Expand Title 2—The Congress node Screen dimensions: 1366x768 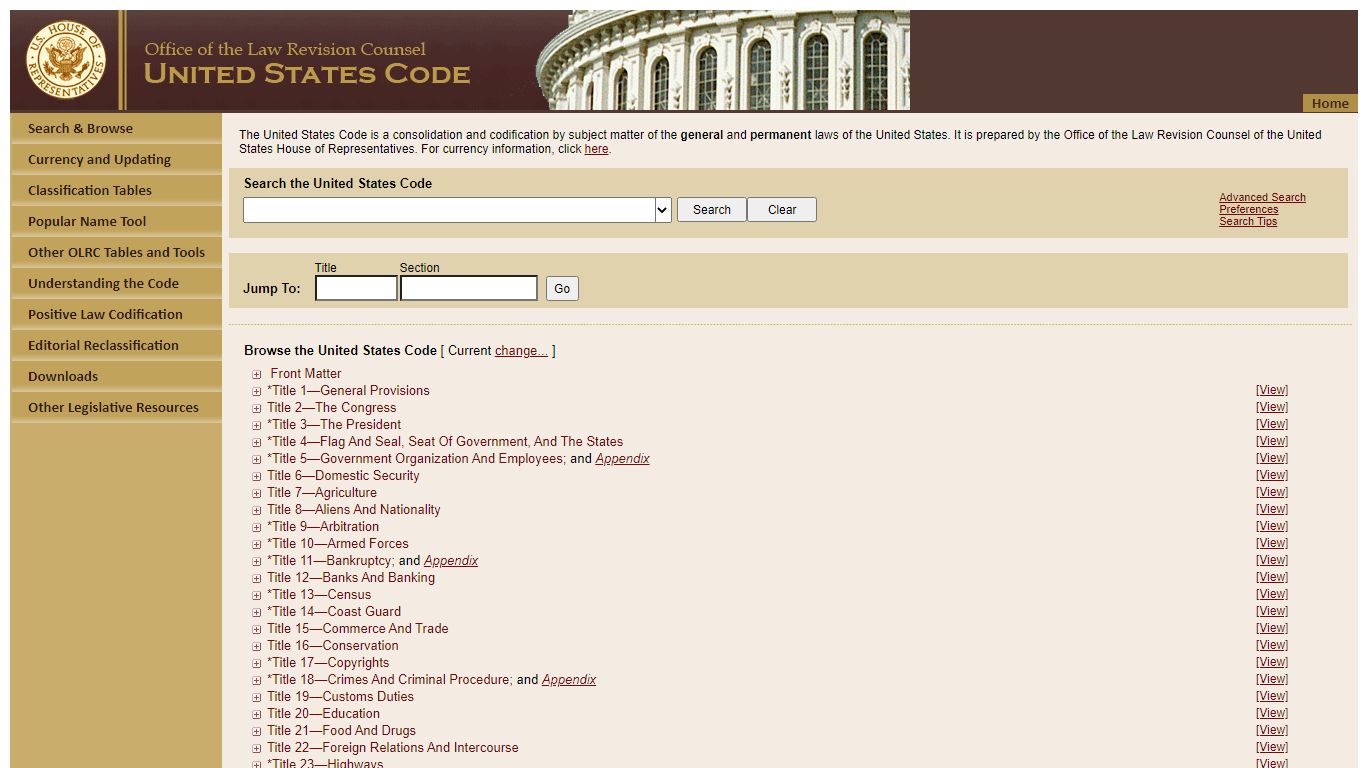coord(257,409)
